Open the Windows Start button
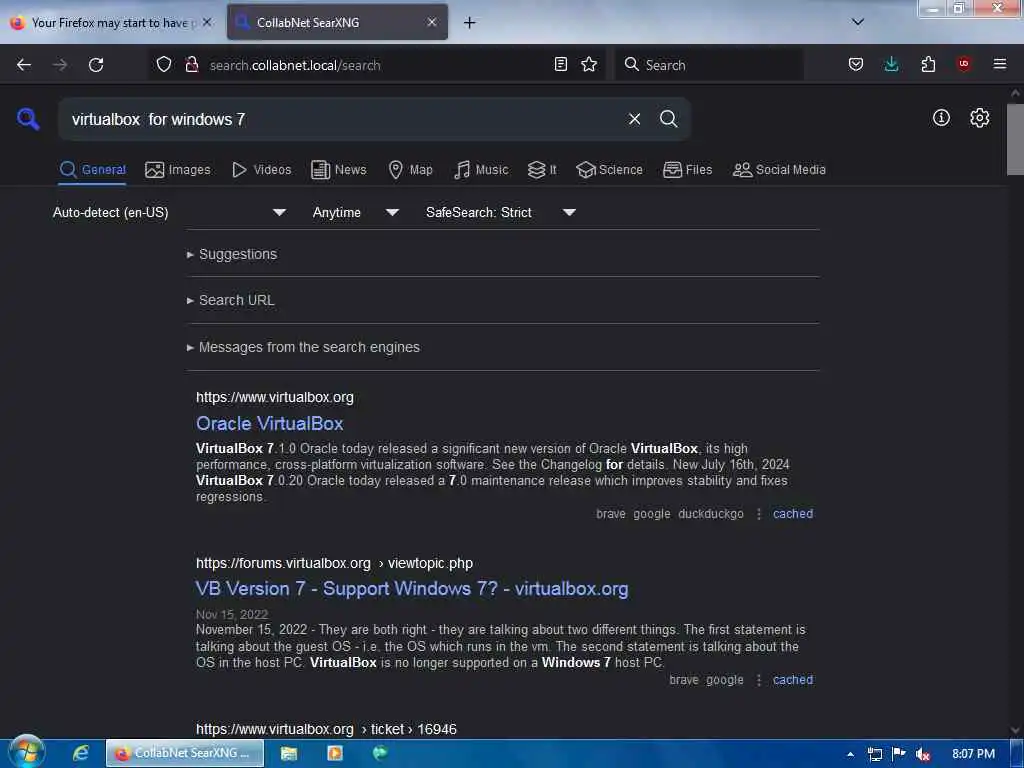The height and width of the screenshot is (768, 1024). [x=26, y=752]
